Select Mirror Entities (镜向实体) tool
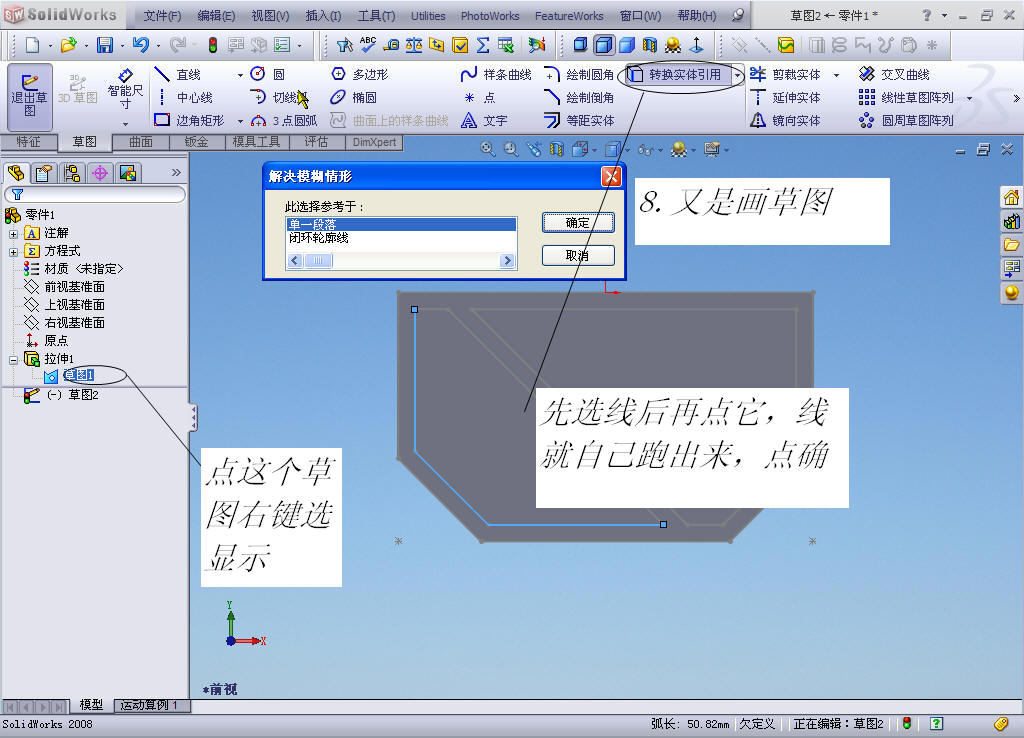 (786, 120)
